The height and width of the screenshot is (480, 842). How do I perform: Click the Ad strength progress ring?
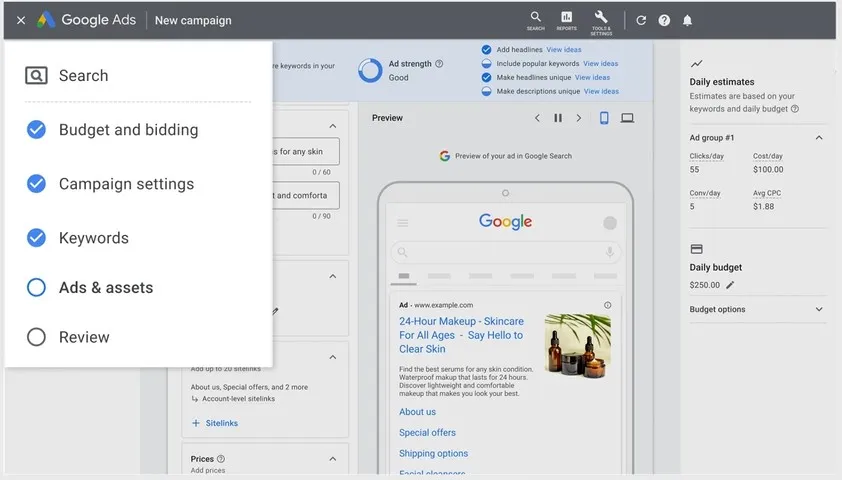[x=370, y=70]
